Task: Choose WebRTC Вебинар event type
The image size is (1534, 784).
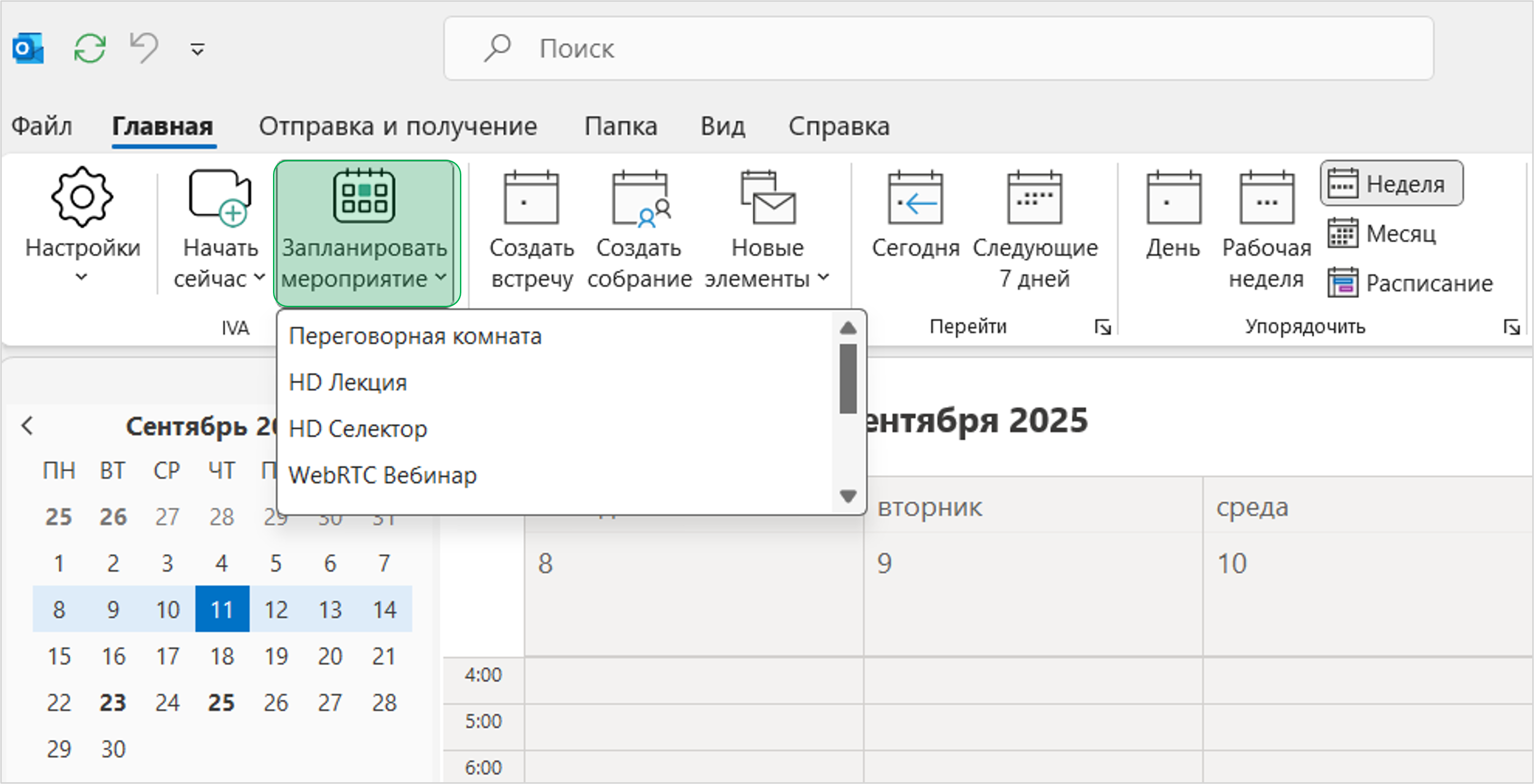Action: pos(382,475)
